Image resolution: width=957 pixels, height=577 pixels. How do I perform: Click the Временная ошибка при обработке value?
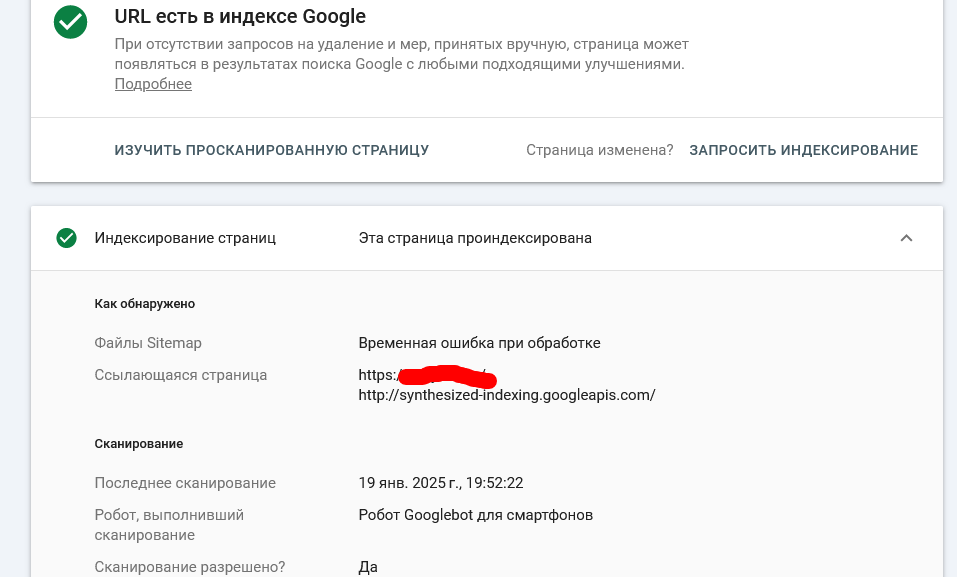pyautogui.click(x=479, y=343)
